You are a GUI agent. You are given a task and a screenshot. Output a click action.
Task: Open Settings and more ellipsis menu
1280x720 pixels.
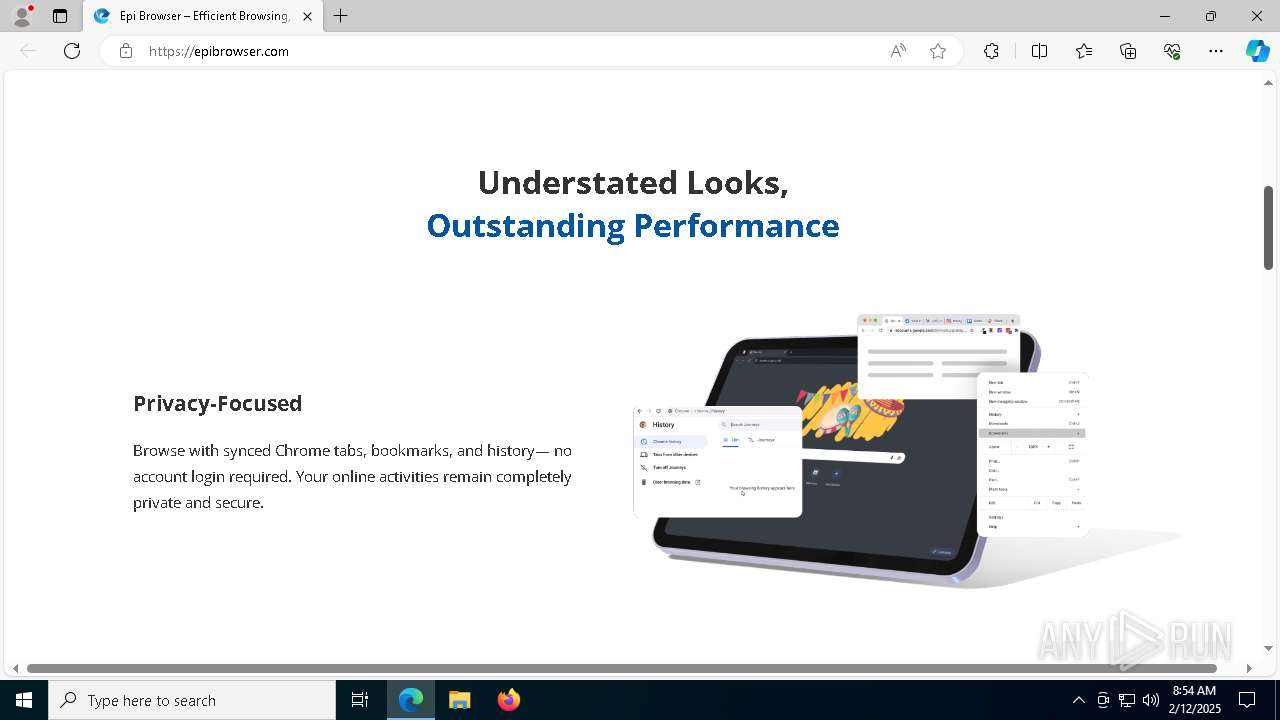click(1216, 51)
